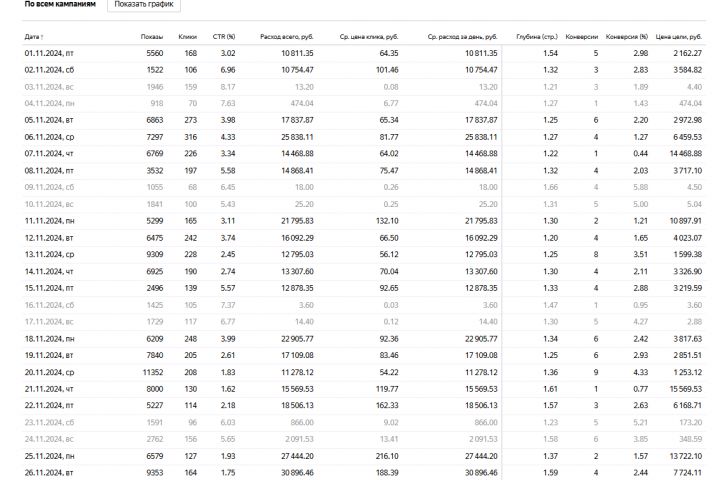Screen dimensions: 720x480
Task: Sort by Ср. расход за день header
Action: point(462,37)
